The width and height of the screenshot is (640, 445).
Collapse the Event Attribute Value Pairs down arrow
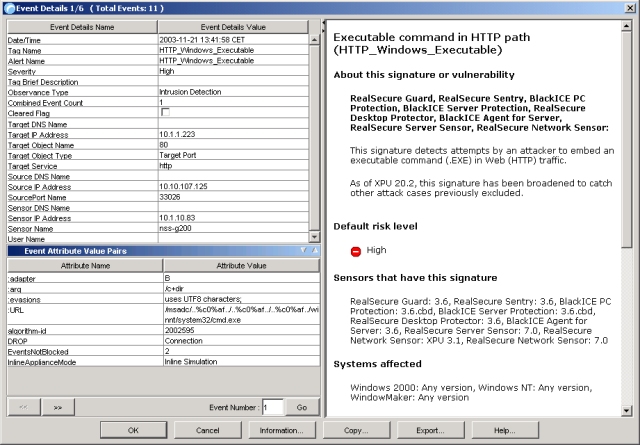(x=303, y=250)
